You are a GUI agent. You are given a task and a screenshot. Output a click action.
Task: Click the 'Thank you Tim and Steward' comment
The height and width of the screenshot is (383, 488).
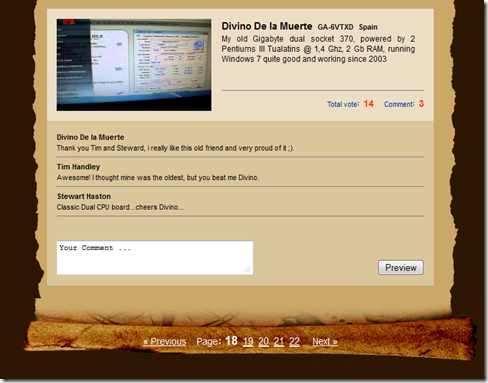(x=175, y=148)
